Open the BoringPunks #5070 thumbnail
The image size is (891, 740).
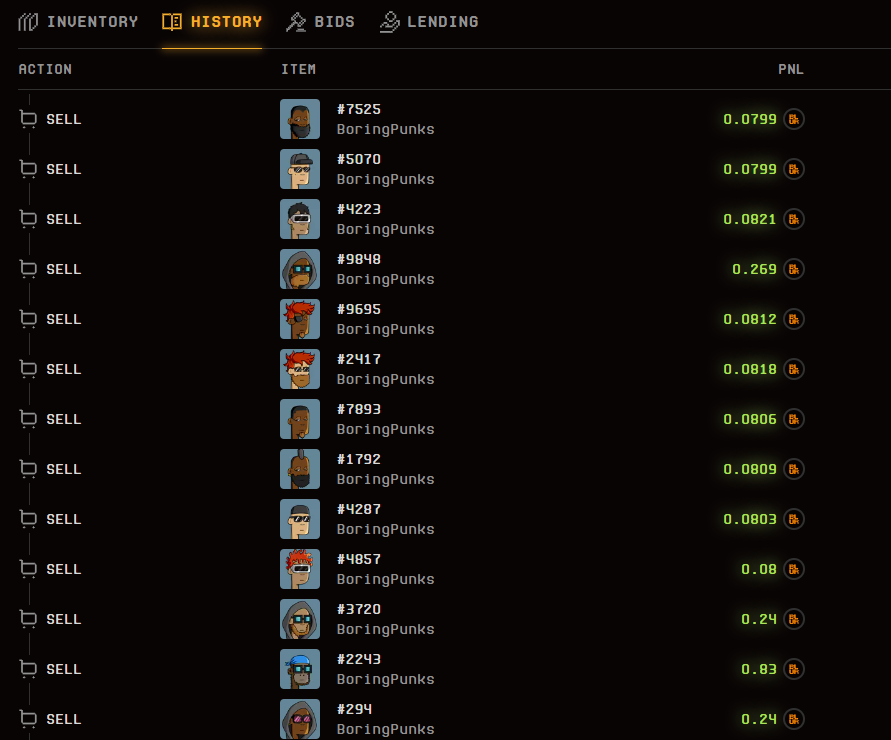tap(300, 169)
